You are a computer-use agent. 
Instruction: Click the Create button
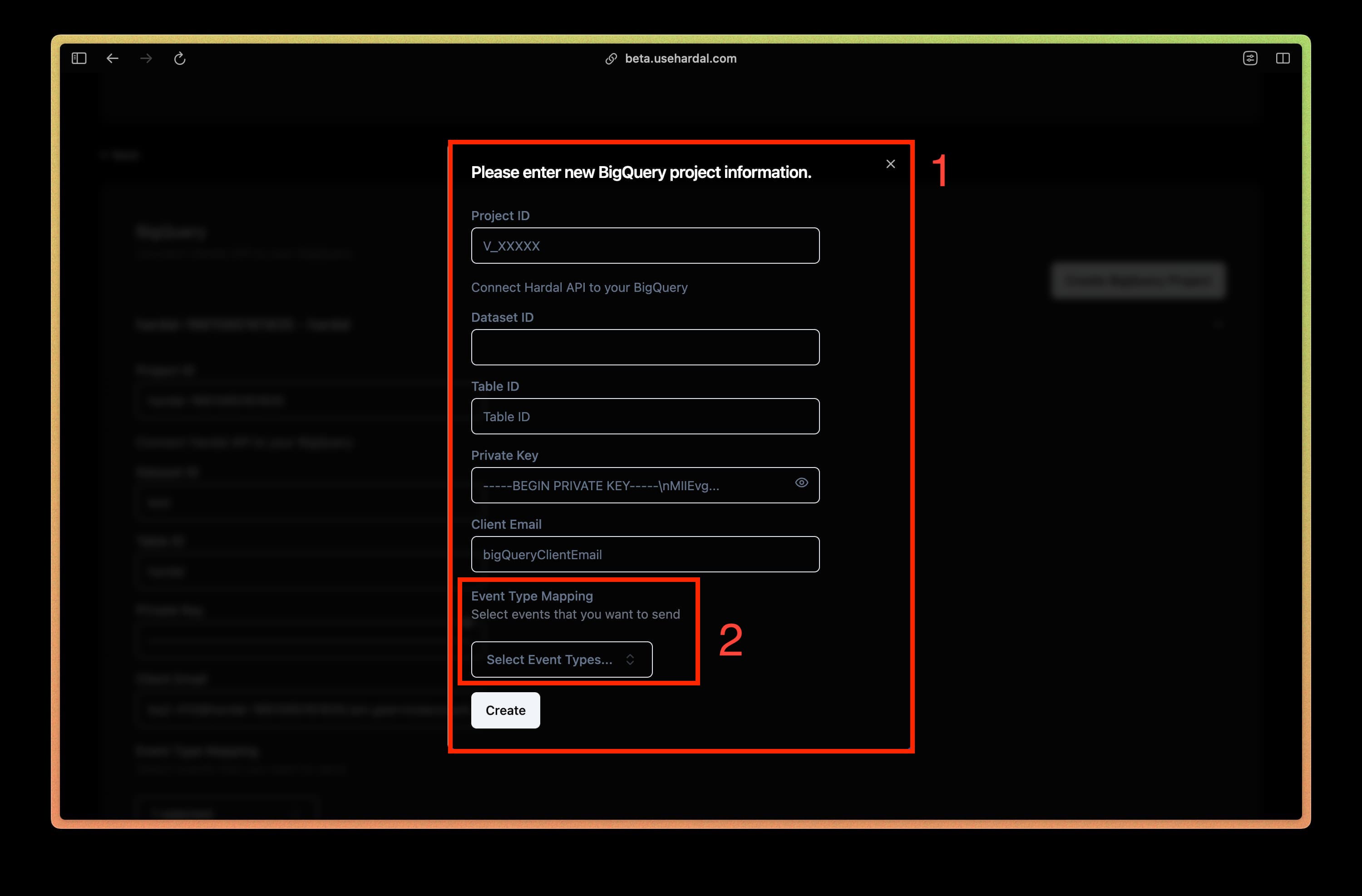tap(505, 710)
